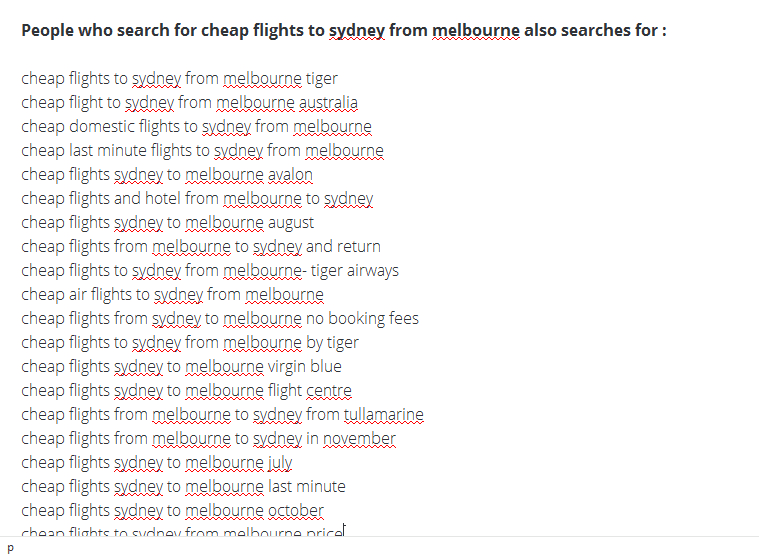
Task: Place cursor in 'cheap air flights' line
Action: (x=172, y=294)
